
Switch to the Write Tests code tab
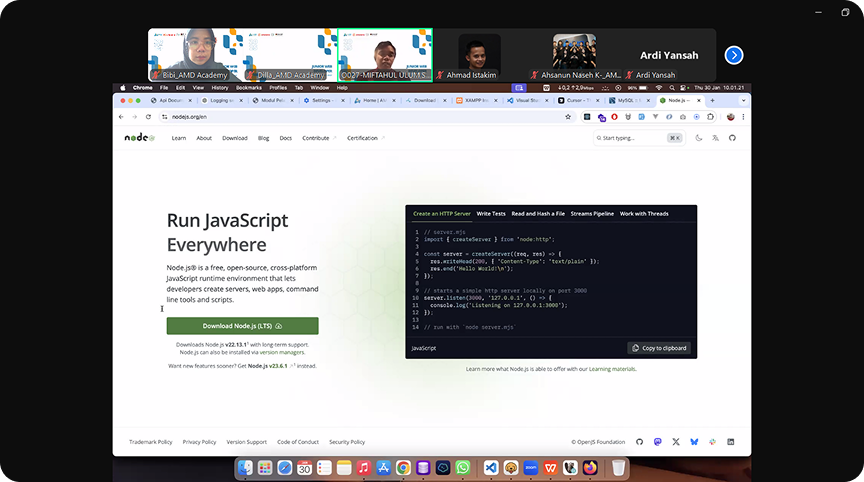click(490, 214)
